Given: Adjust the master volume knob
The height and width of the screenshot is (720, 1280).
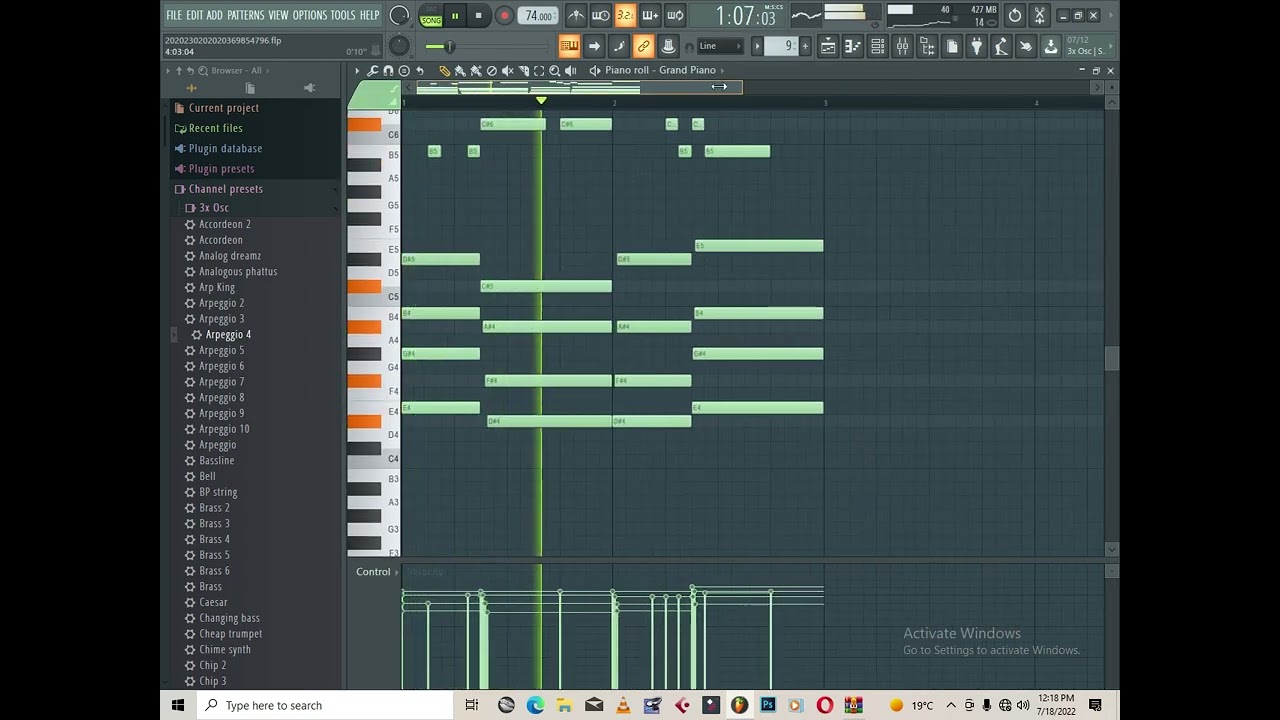Looking at the screenshot, I should pos(399,15).
